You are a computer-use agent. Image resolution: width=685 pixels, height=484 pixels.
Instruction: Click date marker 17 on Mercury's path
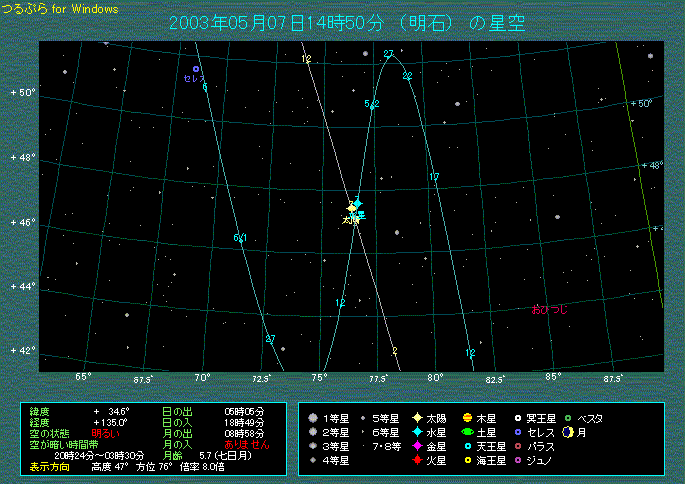pos(434,177)
